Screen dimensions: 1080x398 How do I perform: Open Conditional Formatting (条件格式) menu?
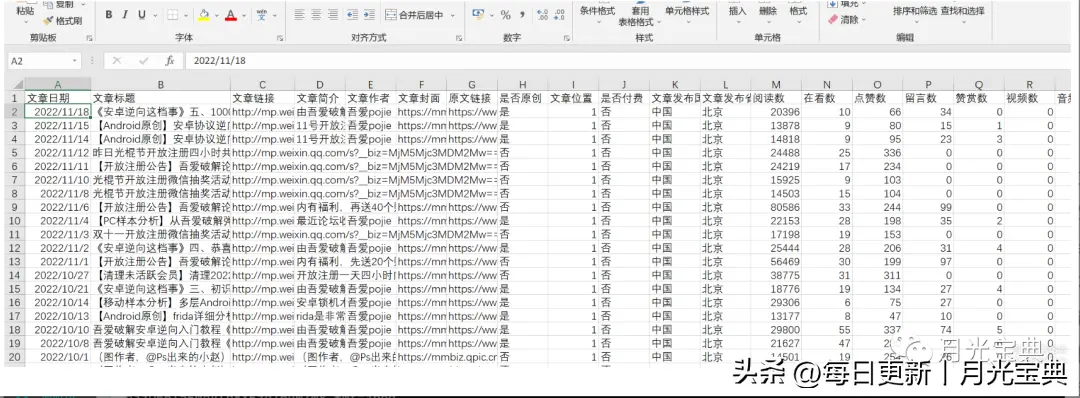click(597, 12)
